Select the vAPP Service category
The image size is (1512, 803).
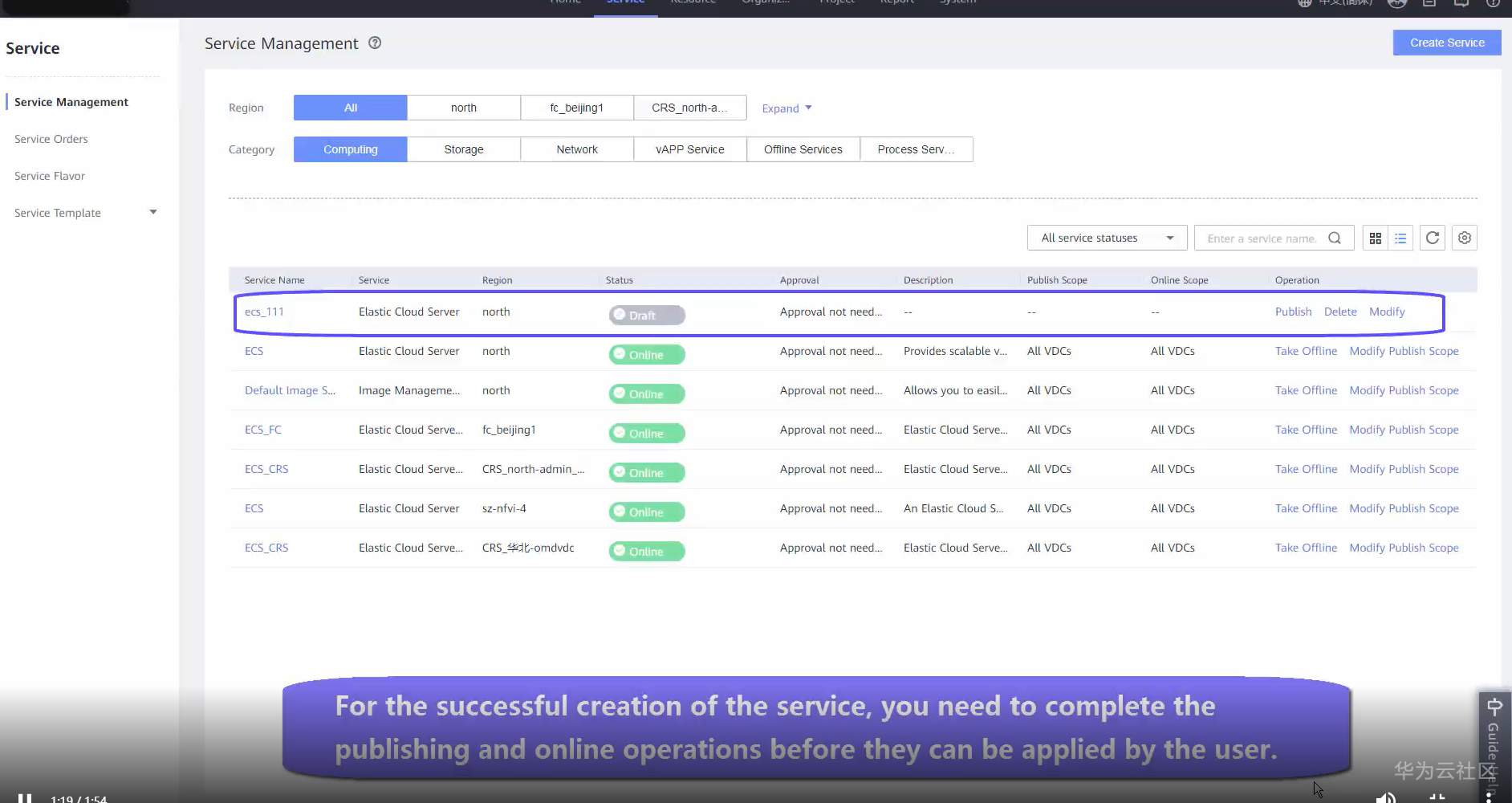[690, 149]
